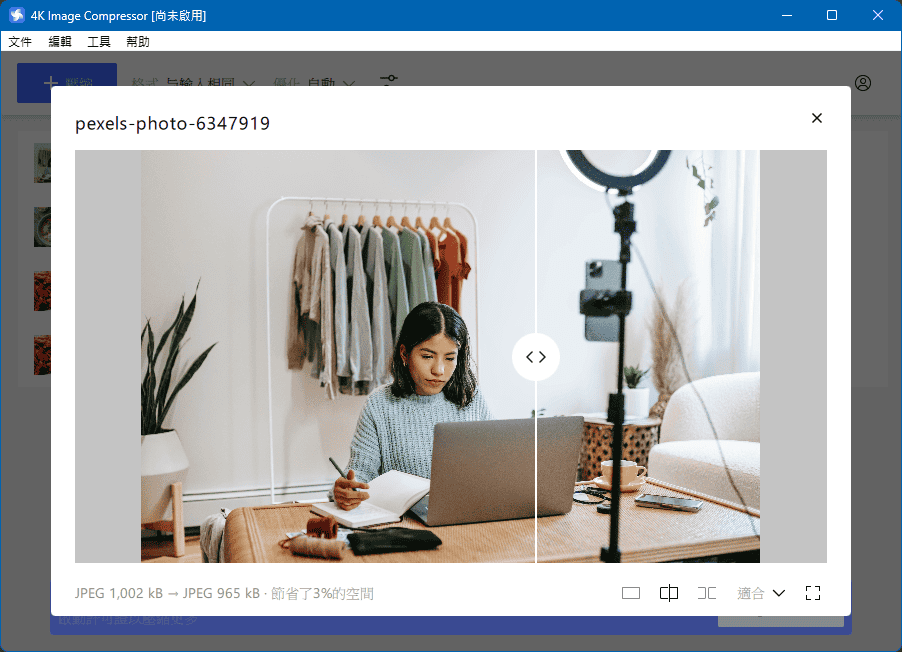The height and width of the screenshot is (652, 902).
Task: Close the image preview dialog
Action: [x=816, y=118]
